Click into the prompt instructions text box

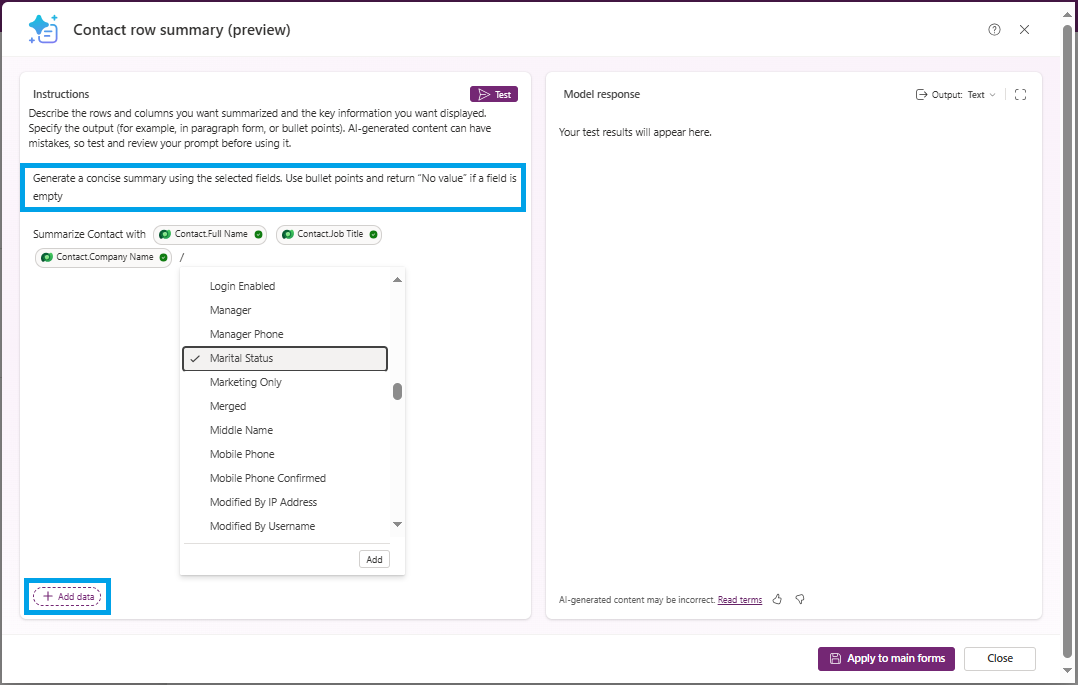pyautogui.click(x=272, y=187)
